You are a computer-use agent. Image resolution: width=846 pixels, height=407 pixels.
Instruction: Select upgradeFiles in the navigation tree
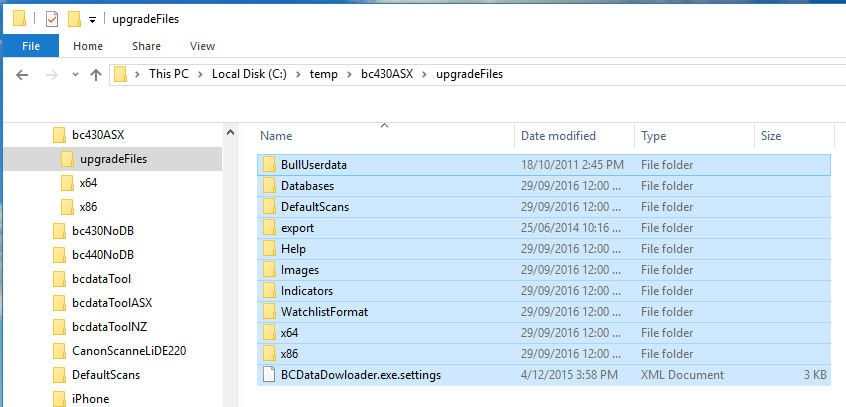(113, 159)
